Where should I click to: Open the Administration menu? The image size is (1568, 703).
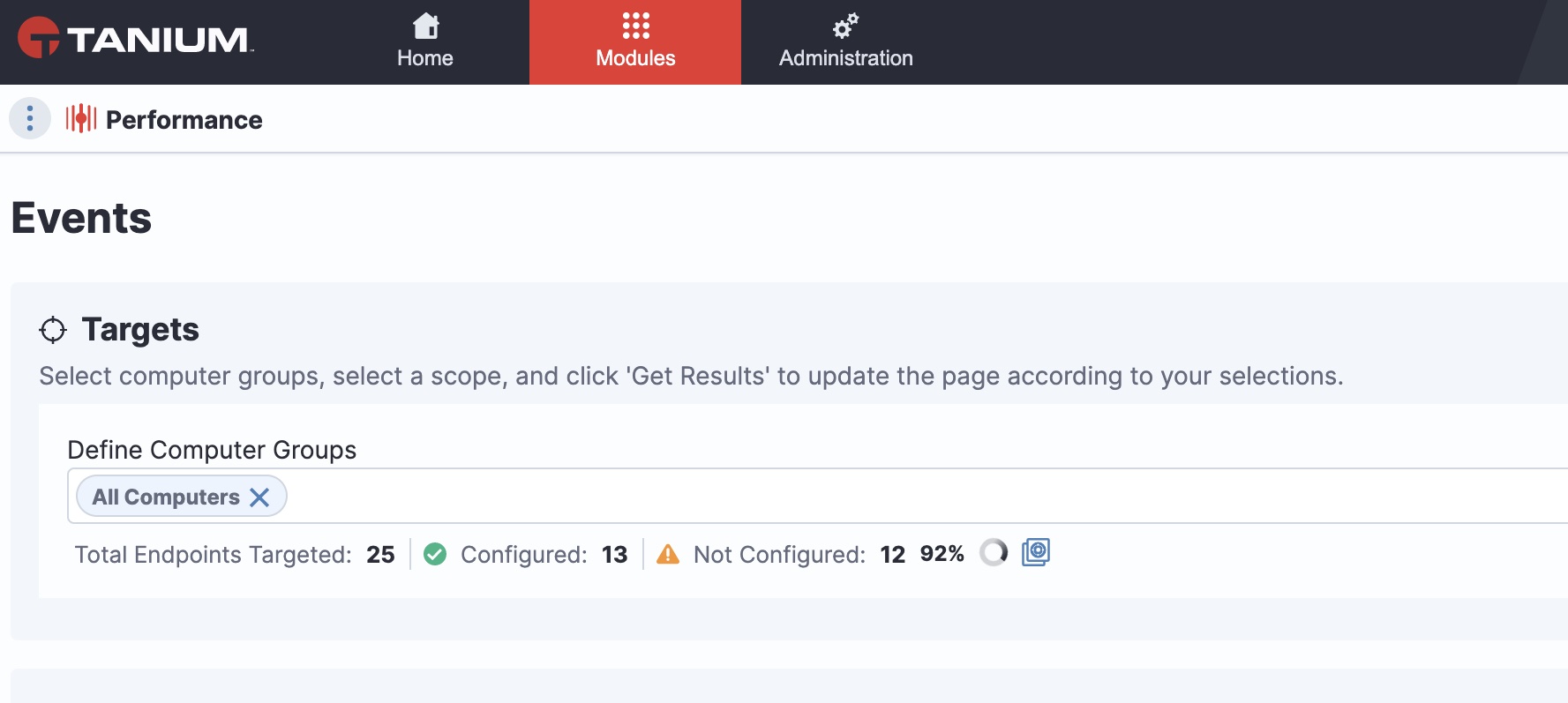[845, 42]
